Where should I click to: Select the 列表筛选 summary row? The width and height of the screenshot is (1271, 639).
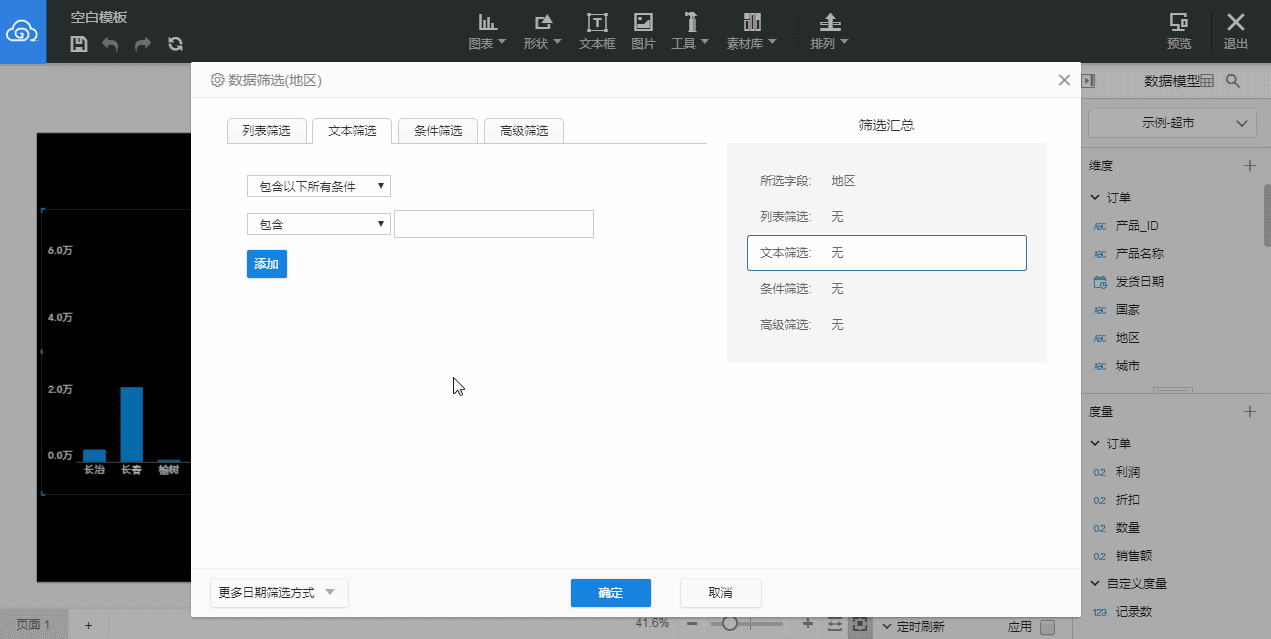887,217
